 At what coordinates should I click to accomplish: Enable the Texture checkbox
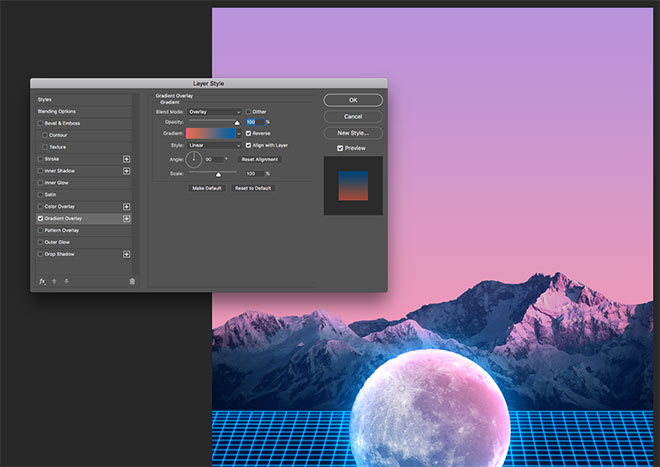[45, 147]
